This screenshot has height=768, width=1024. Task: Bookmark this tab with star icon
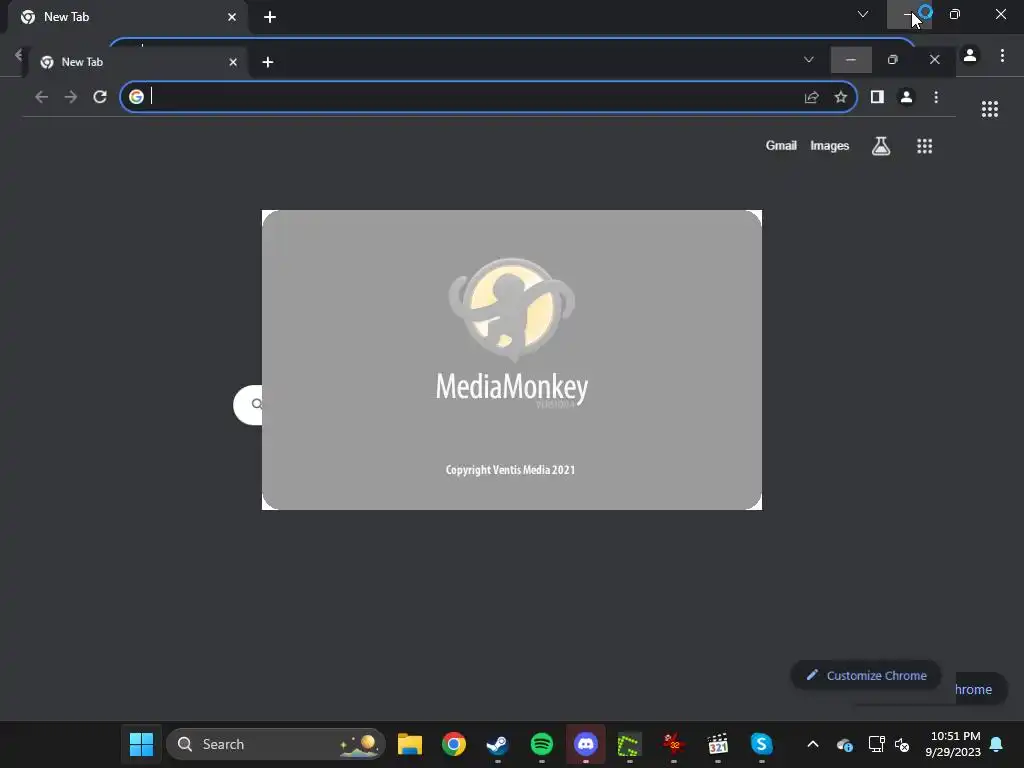[x=840, y=97]
